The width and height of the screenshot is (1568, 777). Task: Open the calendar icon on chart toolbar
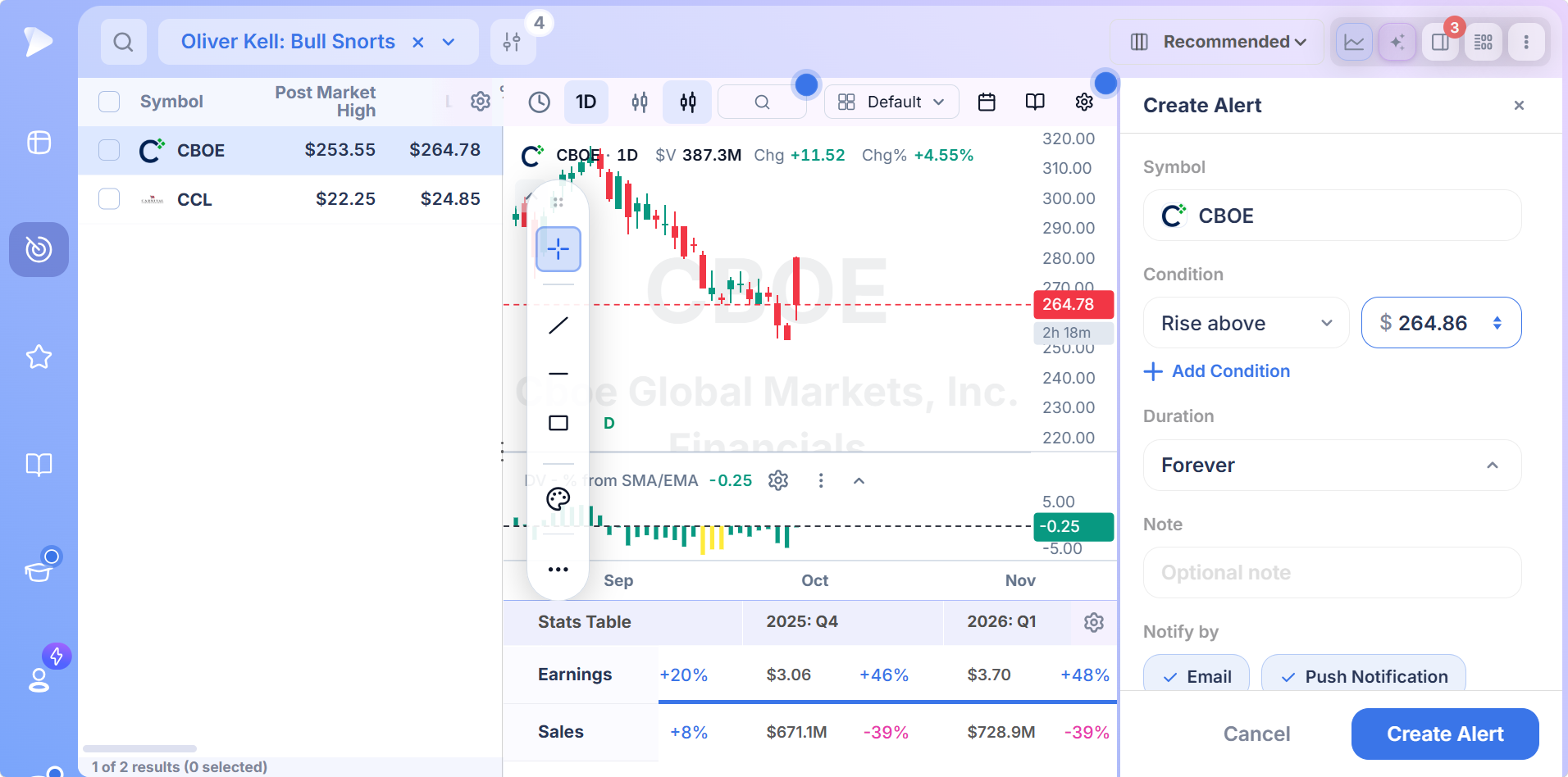[x=987, y=102]
